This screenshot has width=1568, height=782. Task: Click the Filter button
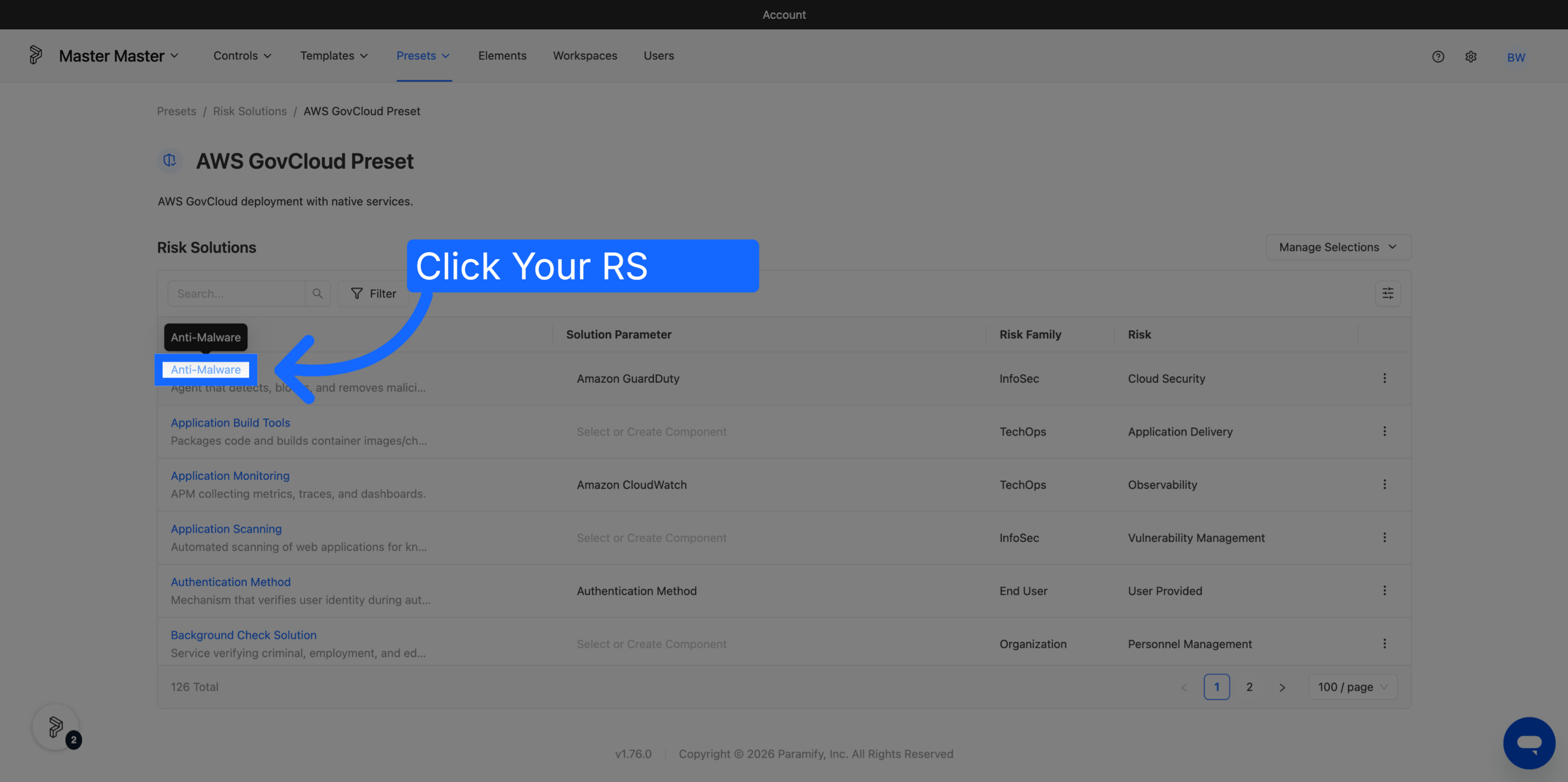[x=373, y=293]
